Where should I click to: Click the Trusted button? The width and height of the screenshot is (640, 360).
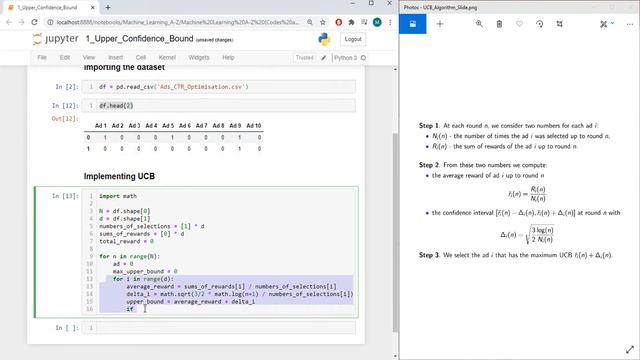coord(304,58)
